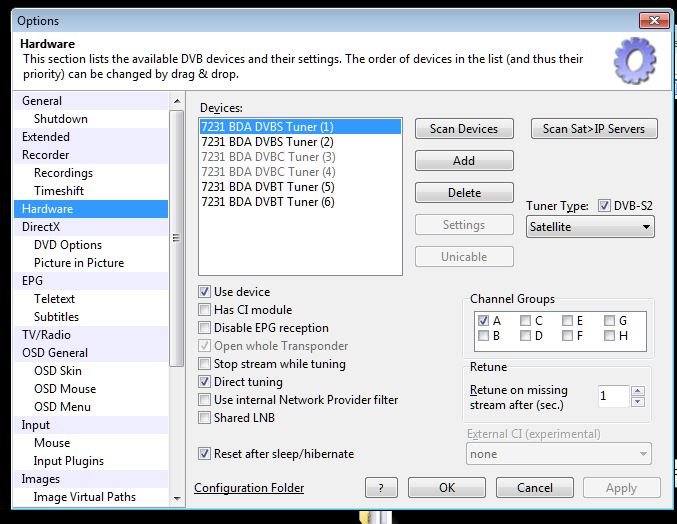
Task: Toggle the Use device checkbox
Action: coord(205,292)
